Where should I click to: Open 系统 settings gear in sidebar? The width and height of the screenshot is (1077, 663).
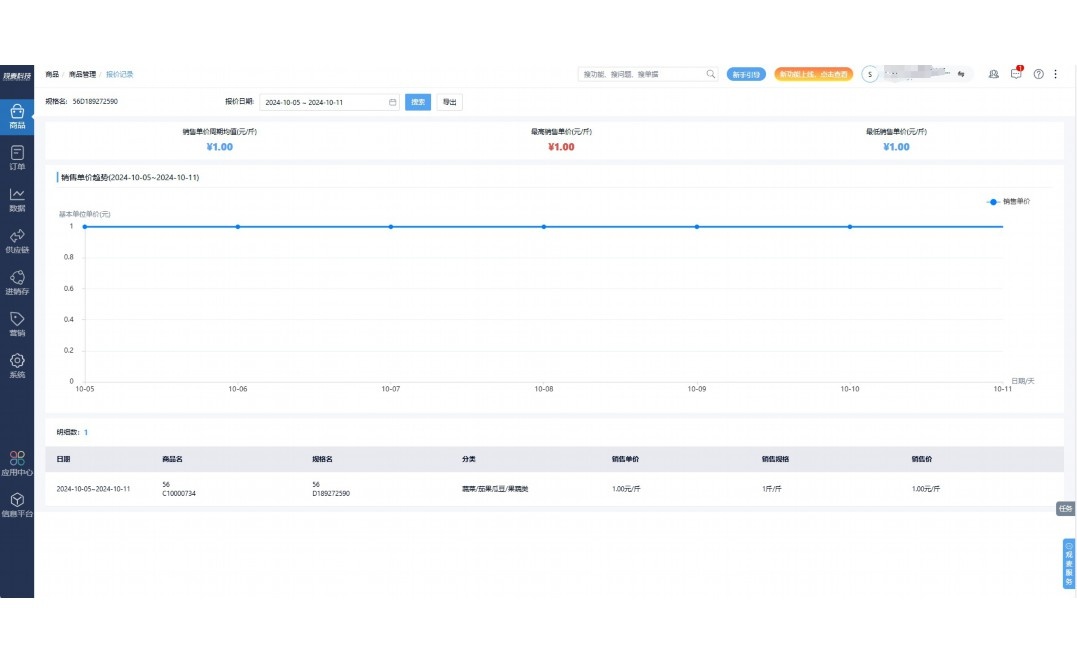coord(17,365)
